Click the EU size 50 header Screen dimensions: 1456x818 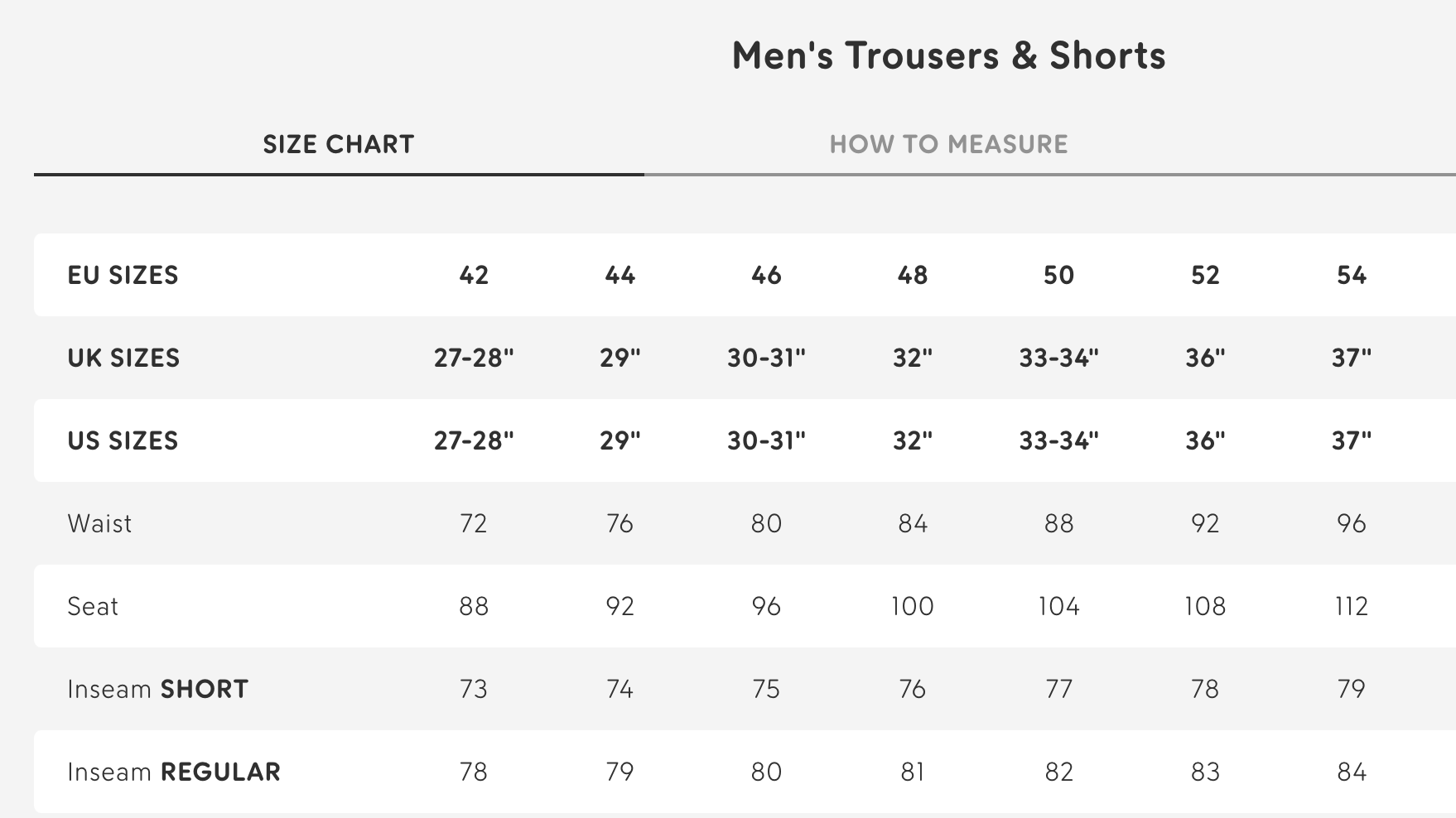(x=1058, y=275)
